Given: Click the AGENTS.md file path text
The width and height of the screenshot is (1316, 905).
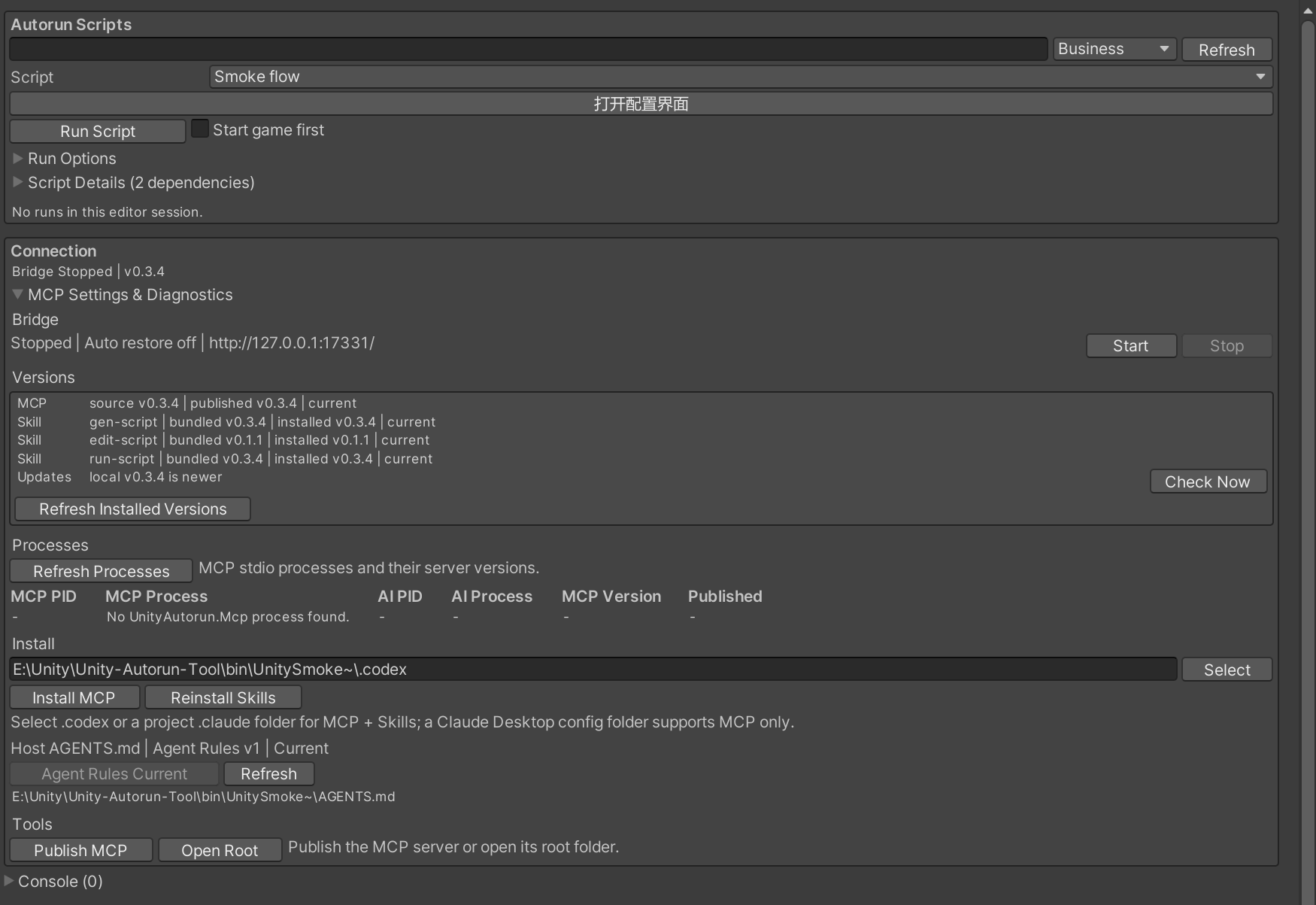Looking at the screenshot, I should click(203, 797).
